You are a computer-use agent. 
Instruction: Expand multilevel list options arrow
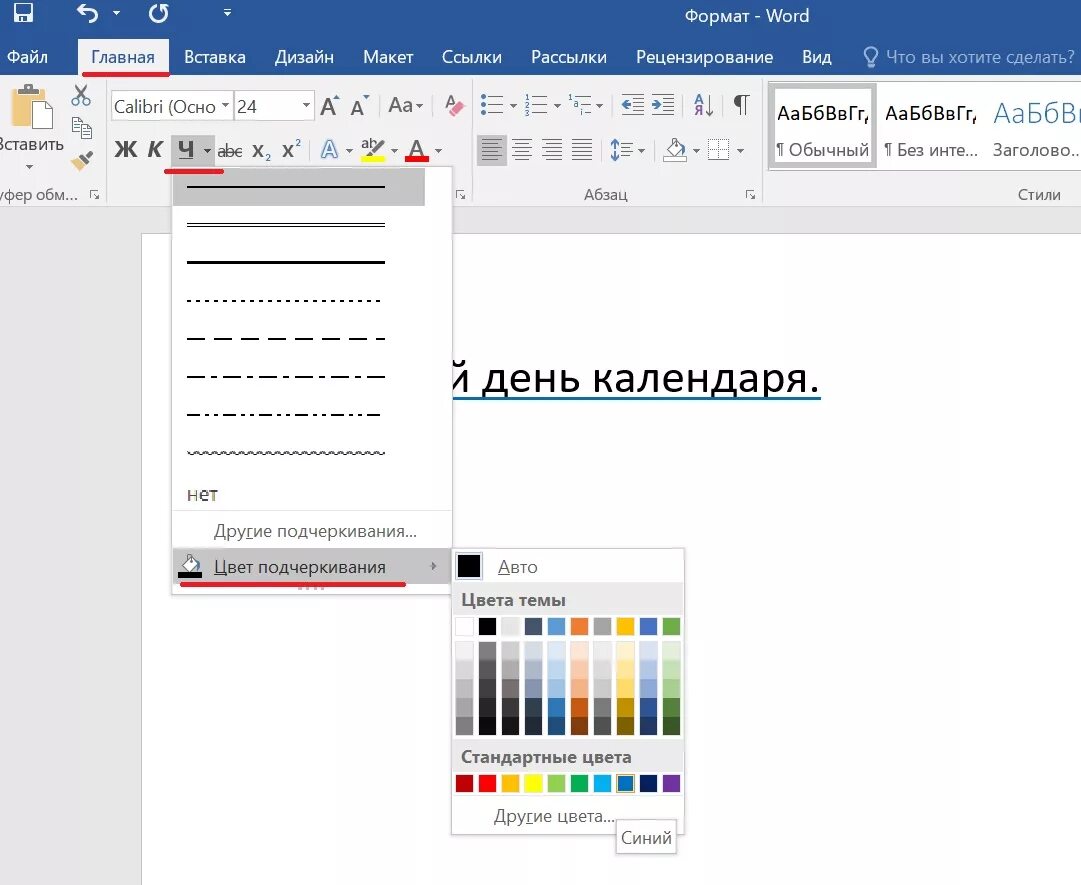tap(599, 106)
